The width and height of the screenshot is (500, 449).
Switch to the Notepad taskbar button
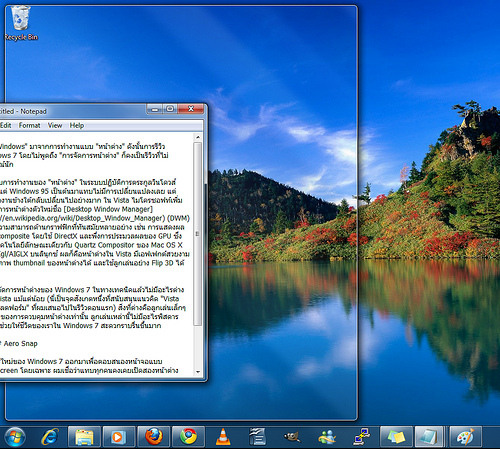[x=430, y=437]
